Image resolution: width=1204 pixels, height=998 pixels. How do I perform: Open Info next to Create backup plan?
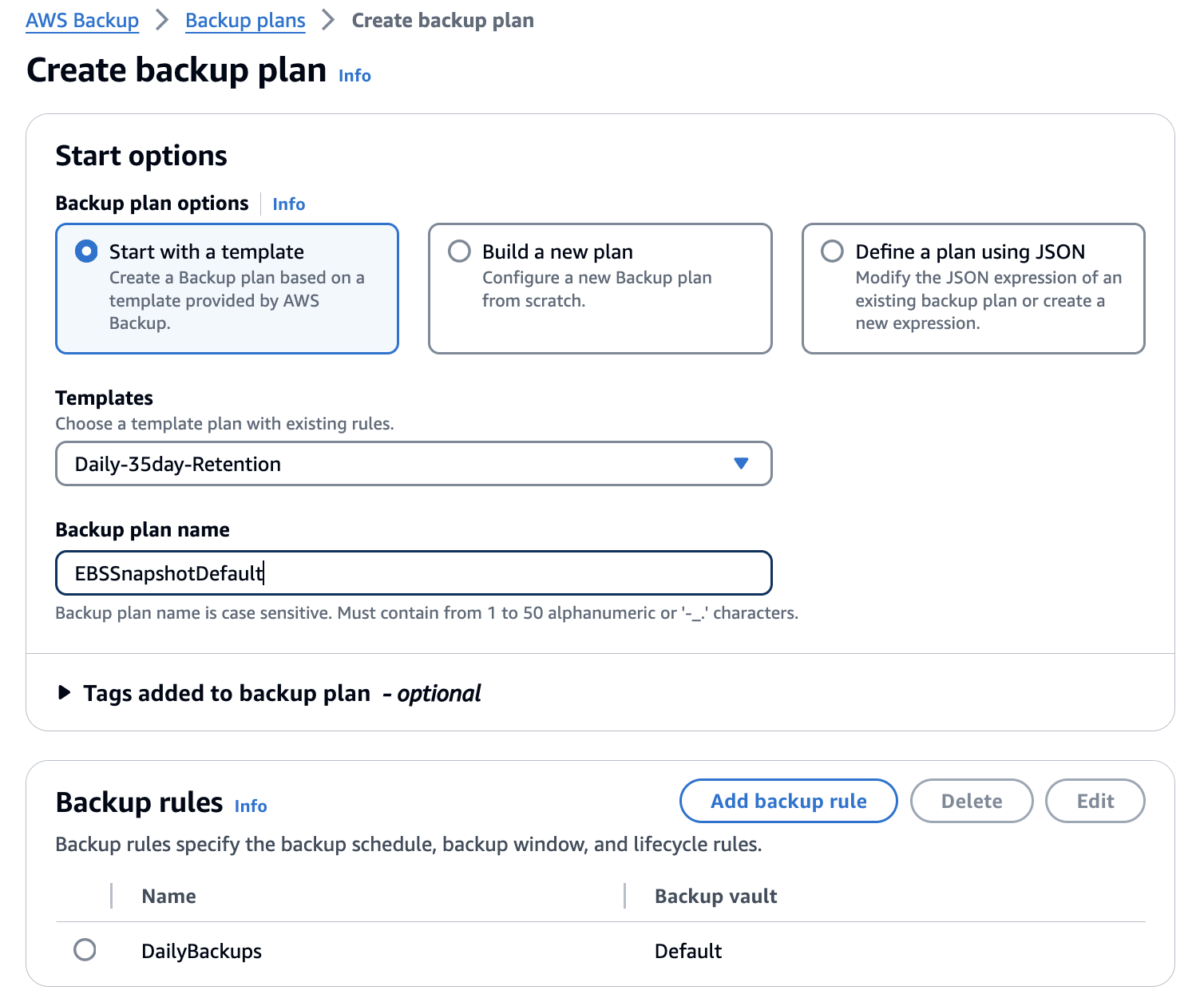354,75
